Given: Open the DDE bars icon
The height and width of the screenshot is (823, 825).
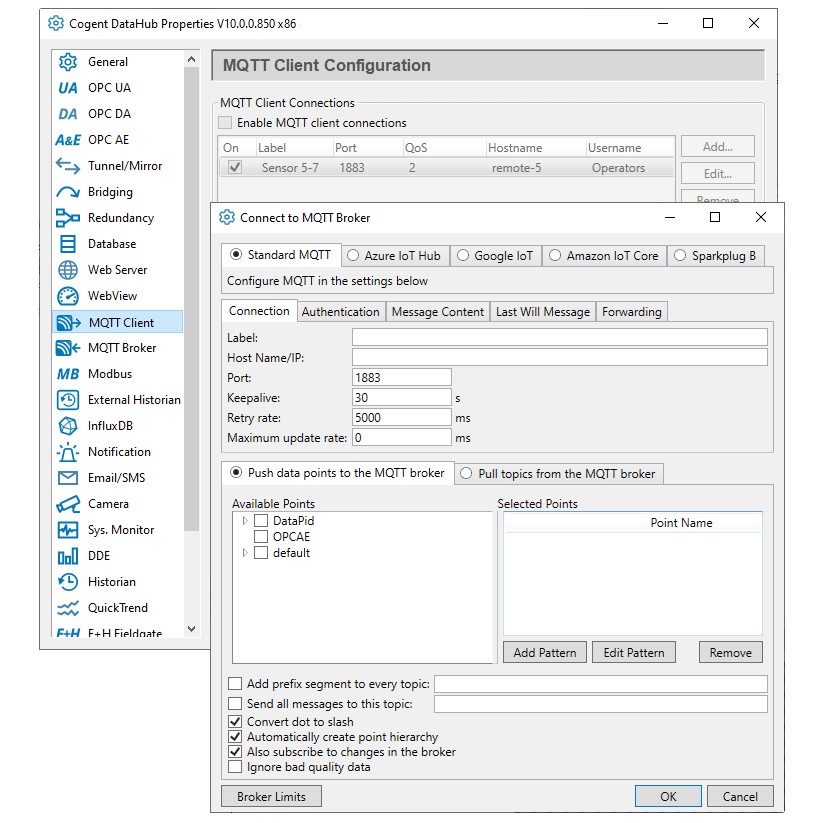Looking at the screenshot, I should point(68,556).
